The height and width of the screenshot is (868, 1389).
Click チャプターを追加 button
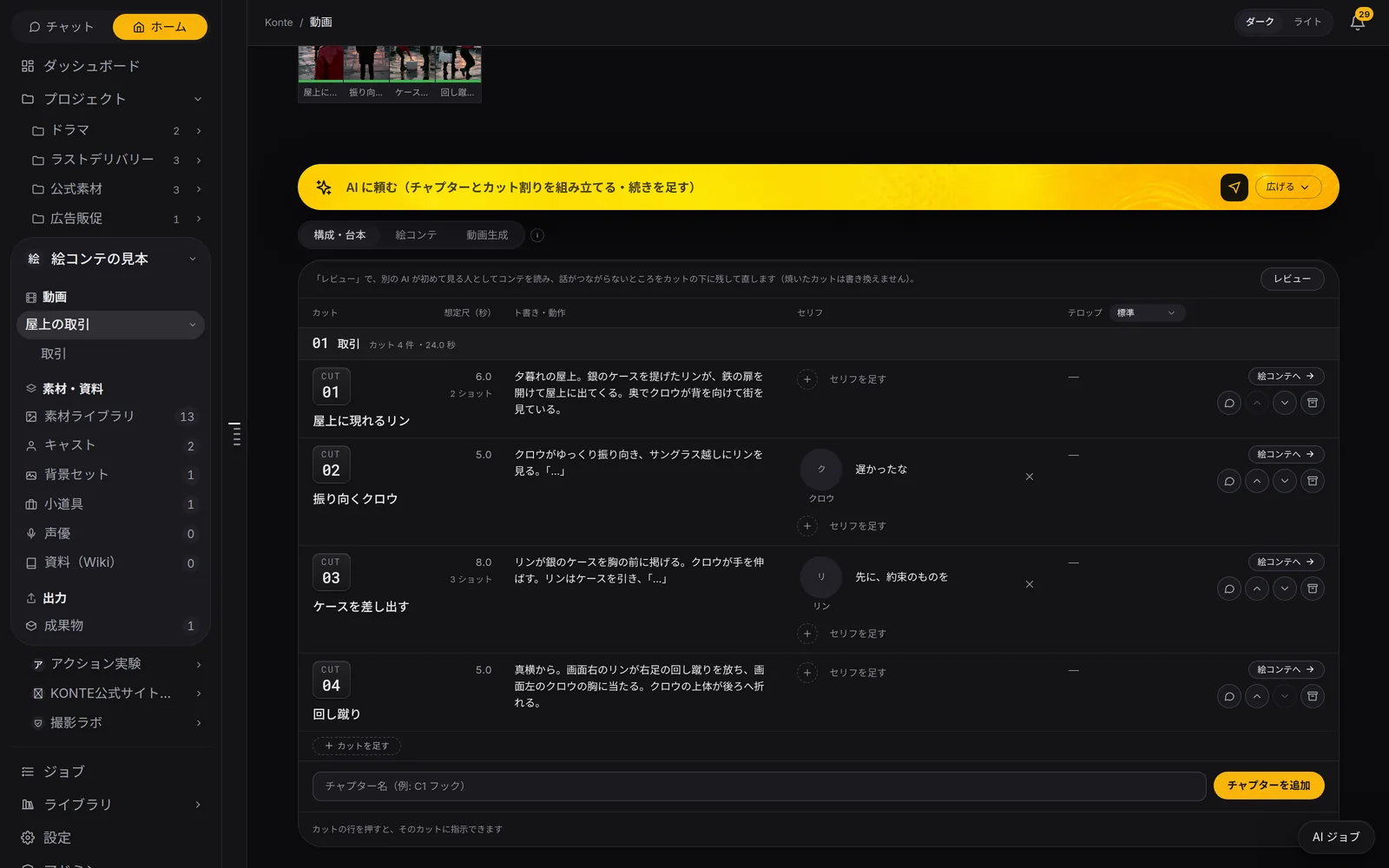1268,786
